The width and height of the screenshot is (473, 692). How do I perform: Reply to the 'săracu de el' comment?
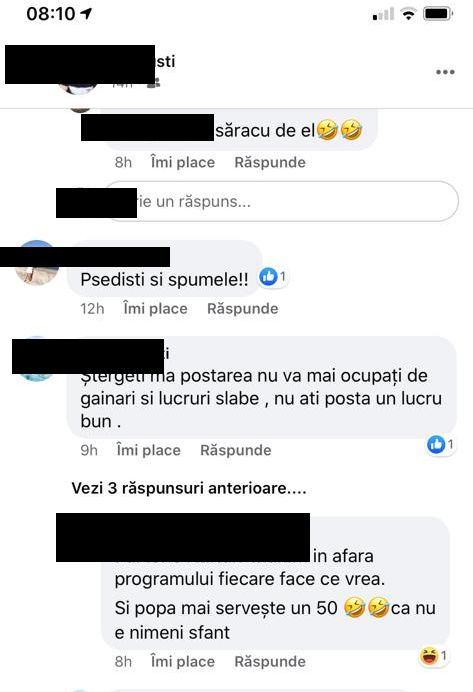(270, 162)
